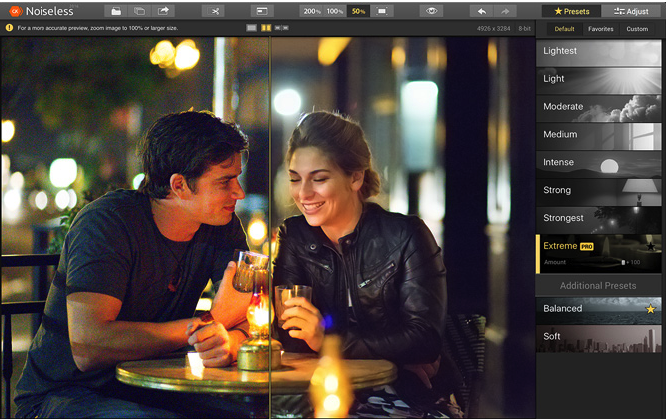666x419 pixels.
Task: Click the Additional Presets header
Action: click(598, 286)
